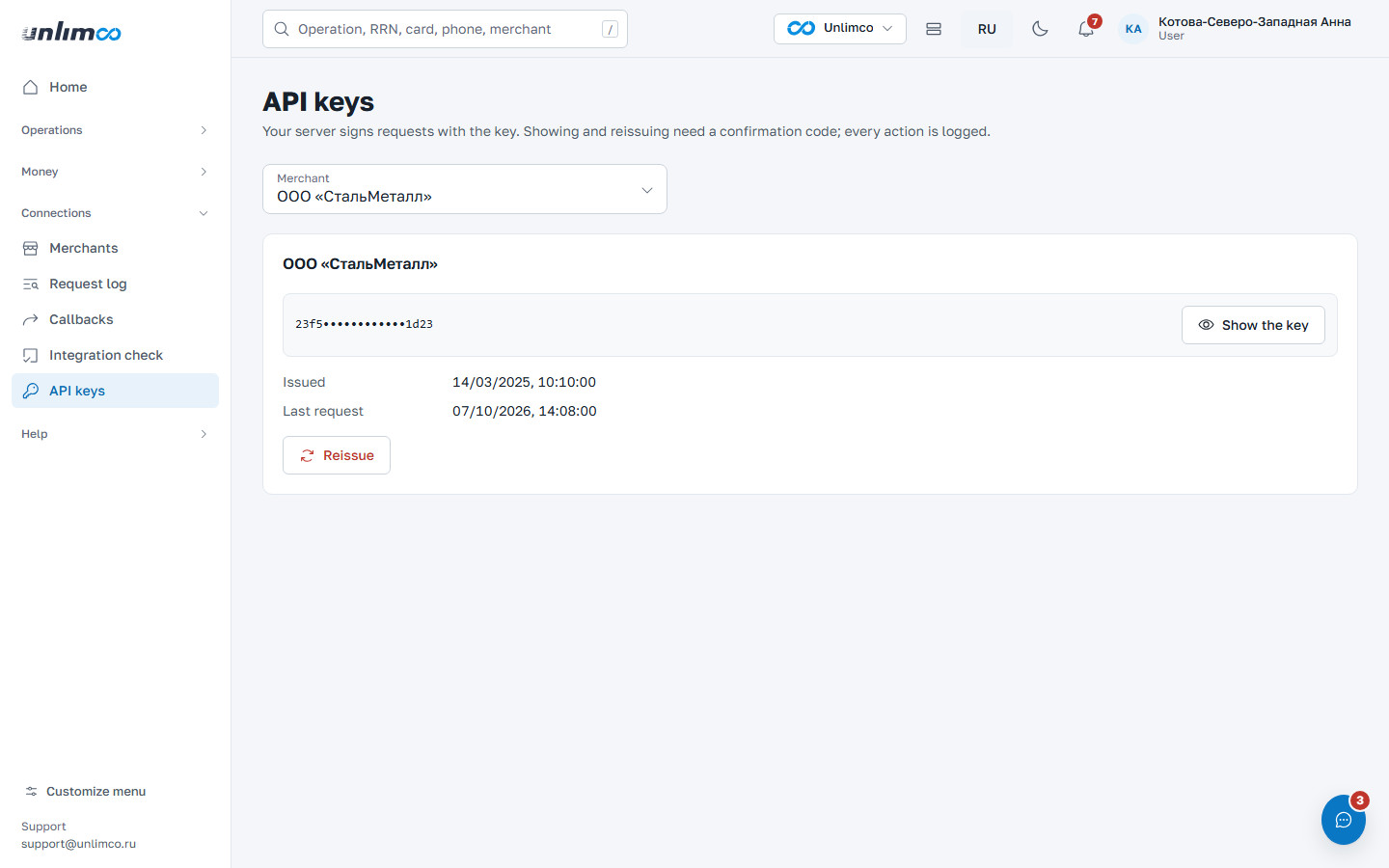Collapse the Connections section

115,213
